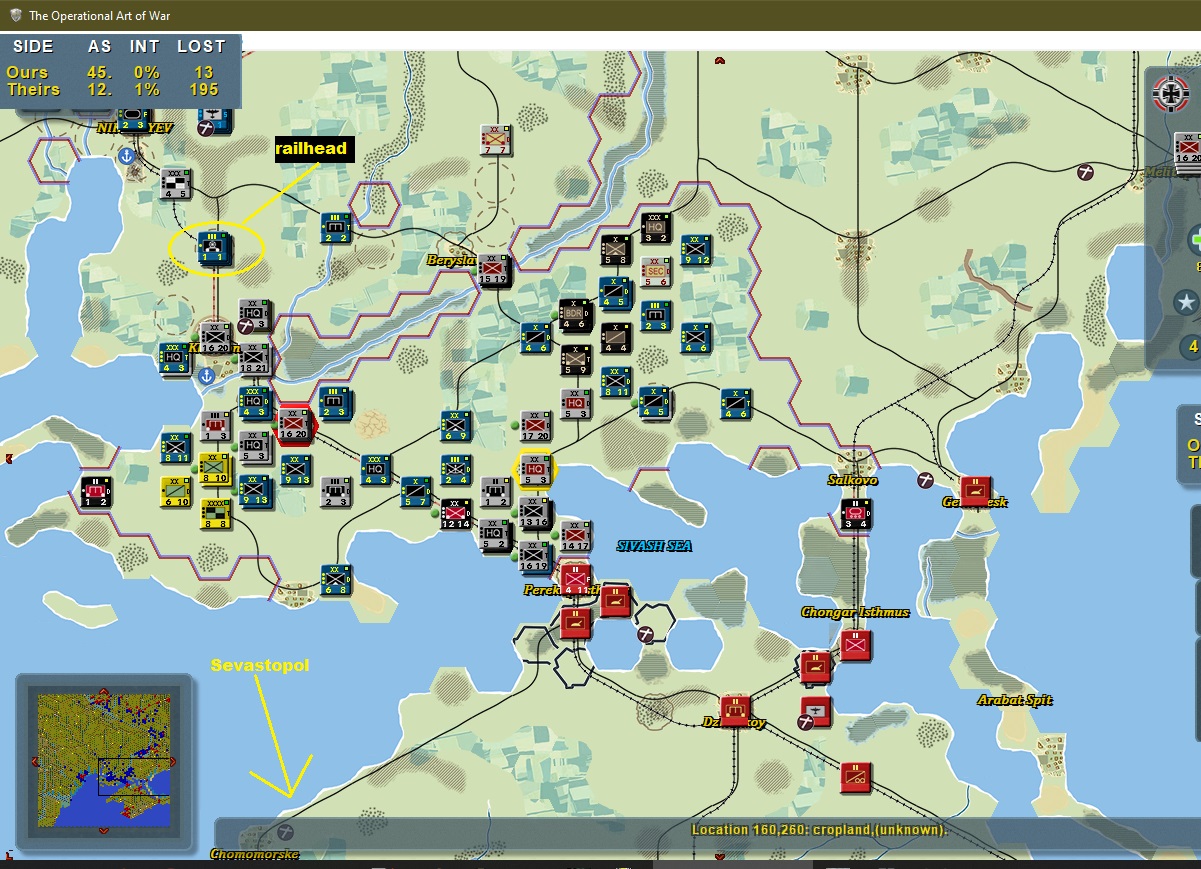Click the 'Theirs' row in loss panel

click(x=113, y=89)
